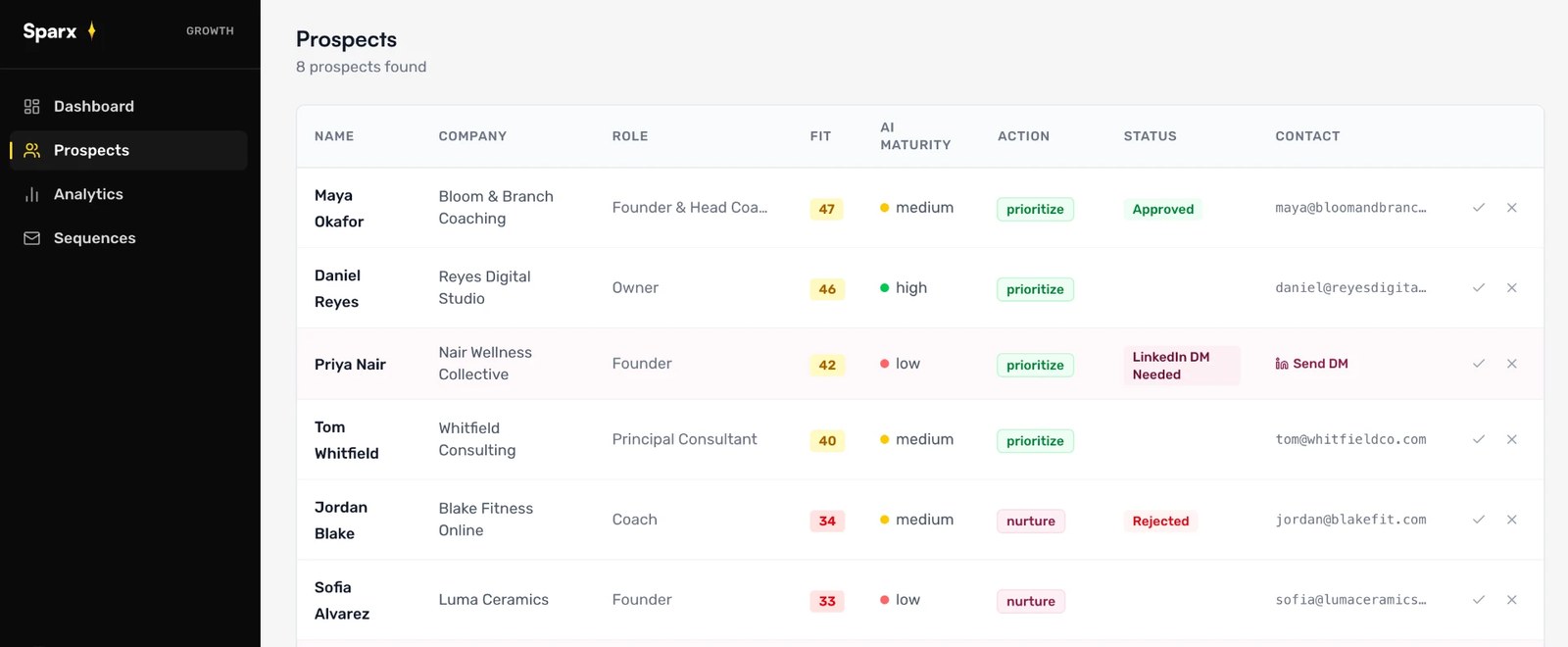1568x647 pixels.
Task: Click the Analytics bar chart icon
Action: click(32, 194)
